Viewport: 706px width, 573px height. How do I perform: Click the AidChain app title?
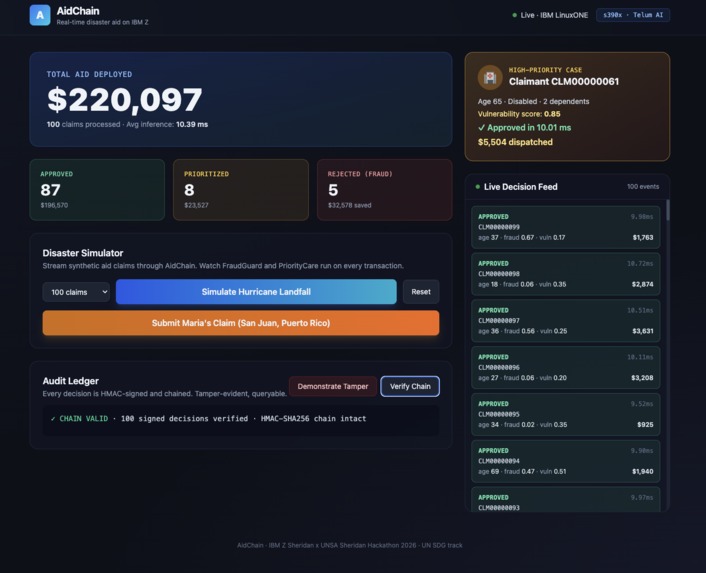[x=78, y=11]
